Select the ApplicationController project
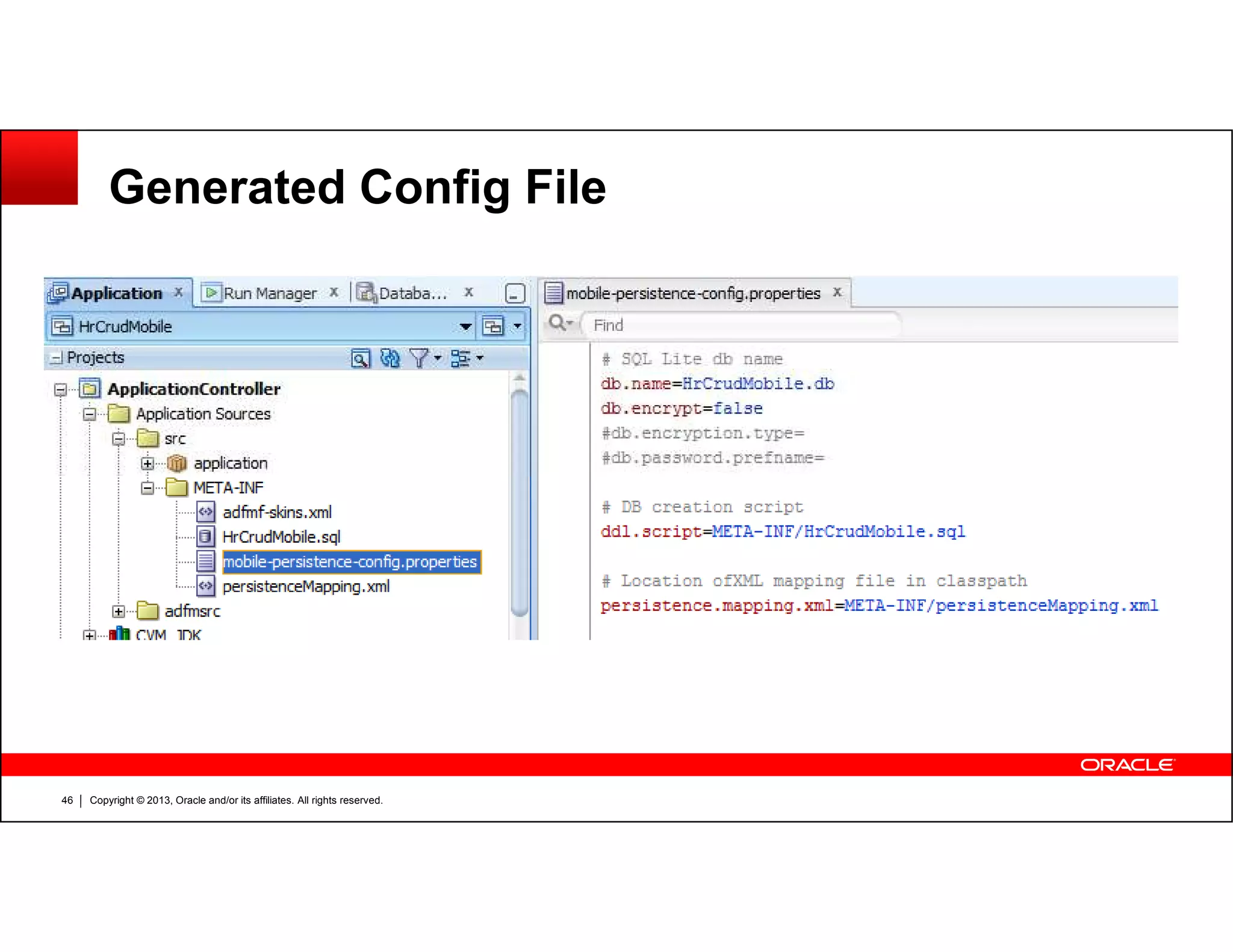 [194, 389]
